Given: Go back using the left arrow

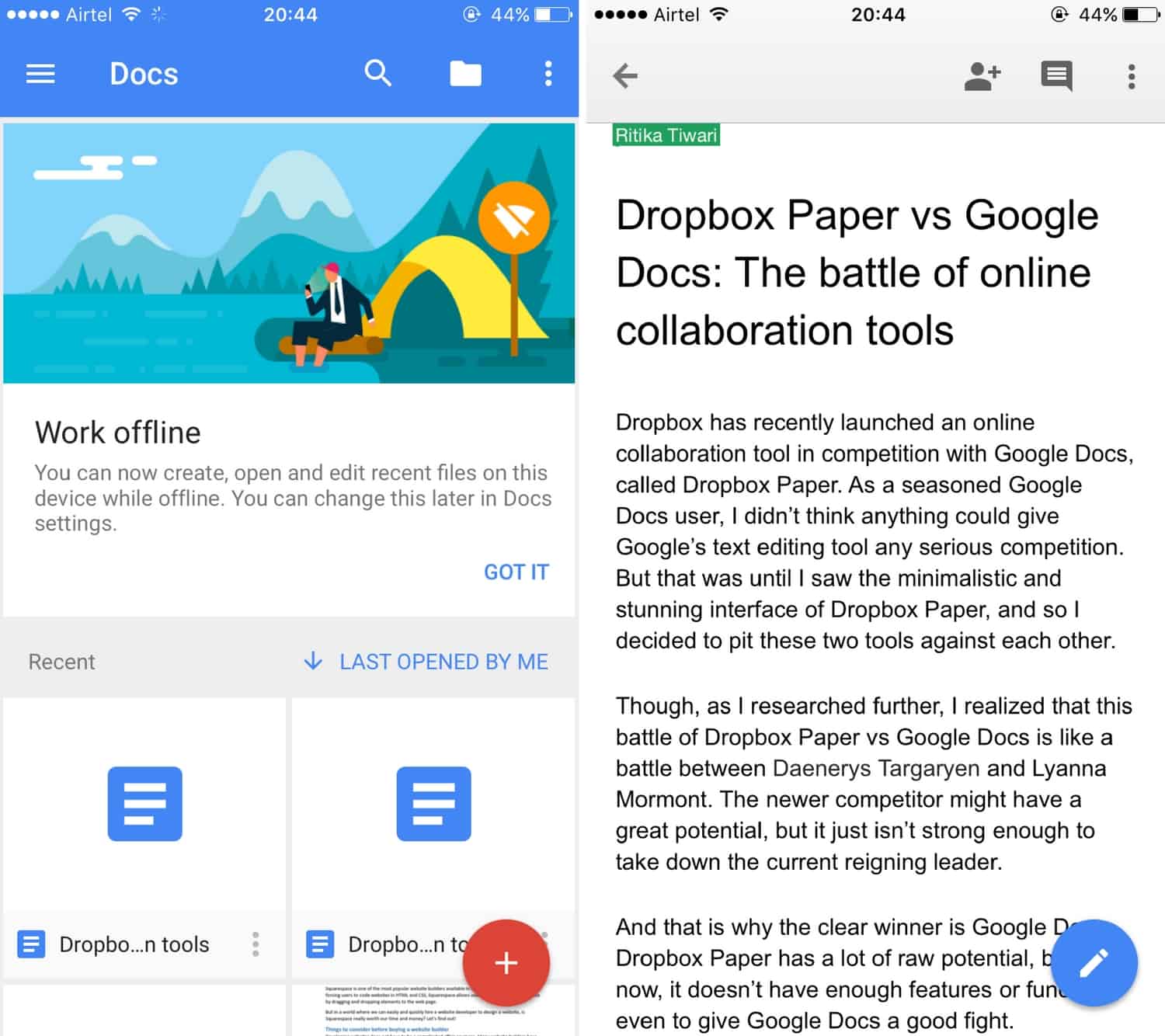Looking at the screenshot, I should pos(625,75).
